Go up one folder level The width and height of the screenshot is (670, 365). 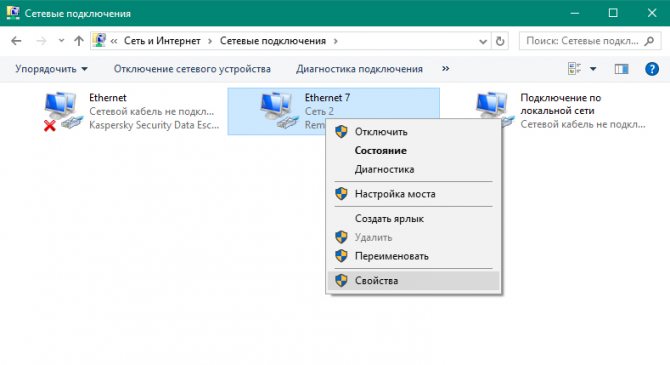coord(79,41)
